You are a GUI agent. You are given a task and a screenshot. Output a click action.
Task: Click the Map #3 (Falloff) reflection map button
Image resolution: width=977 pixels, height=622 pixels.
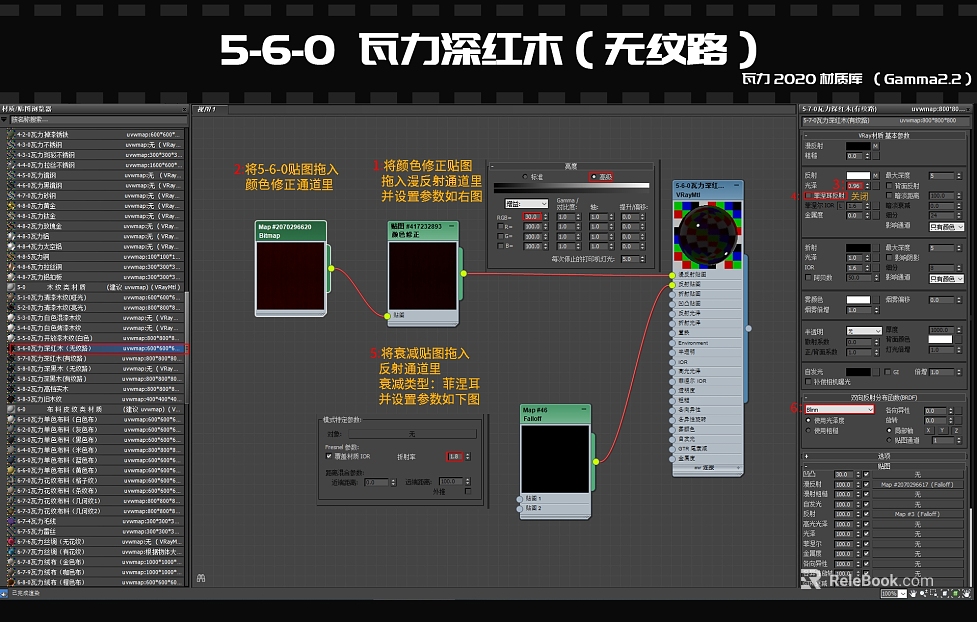917,514
